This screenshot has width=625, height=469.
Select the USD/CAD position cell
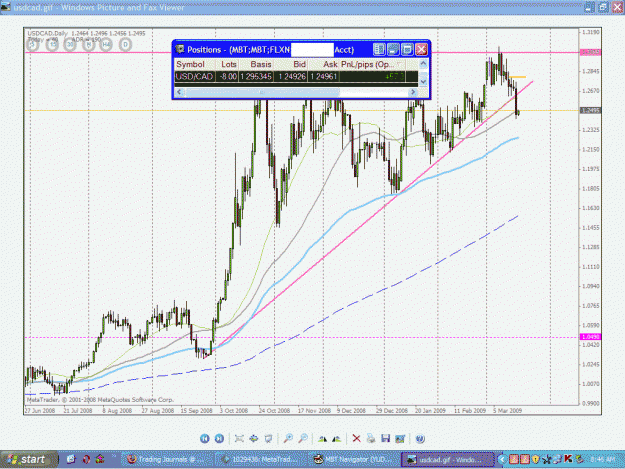(x=195, y=77)
